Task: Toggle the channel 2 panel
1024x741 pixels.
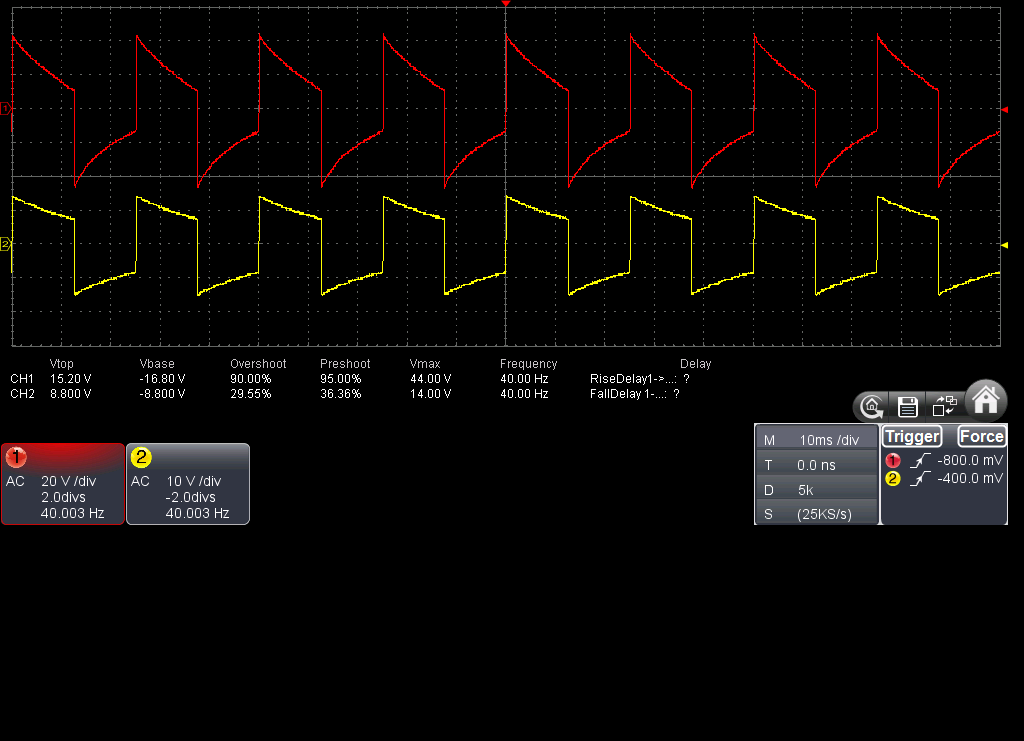Action: (x=188, y=484)
